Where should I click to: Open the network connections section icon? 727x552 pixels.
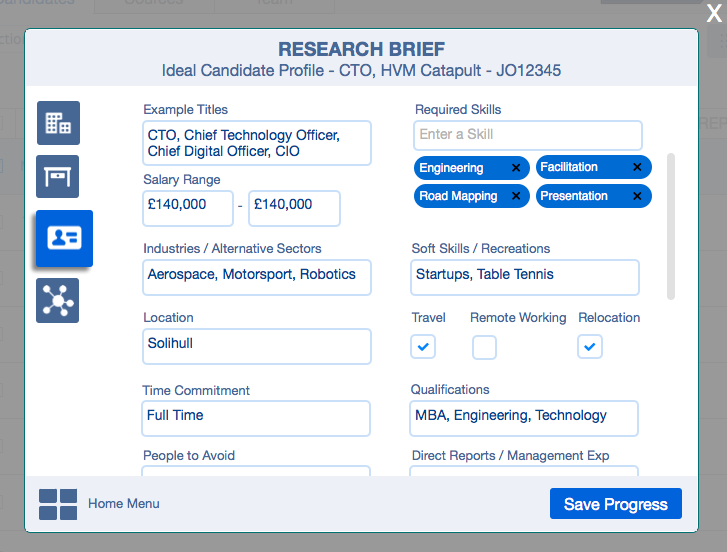(x=57, y=300)
